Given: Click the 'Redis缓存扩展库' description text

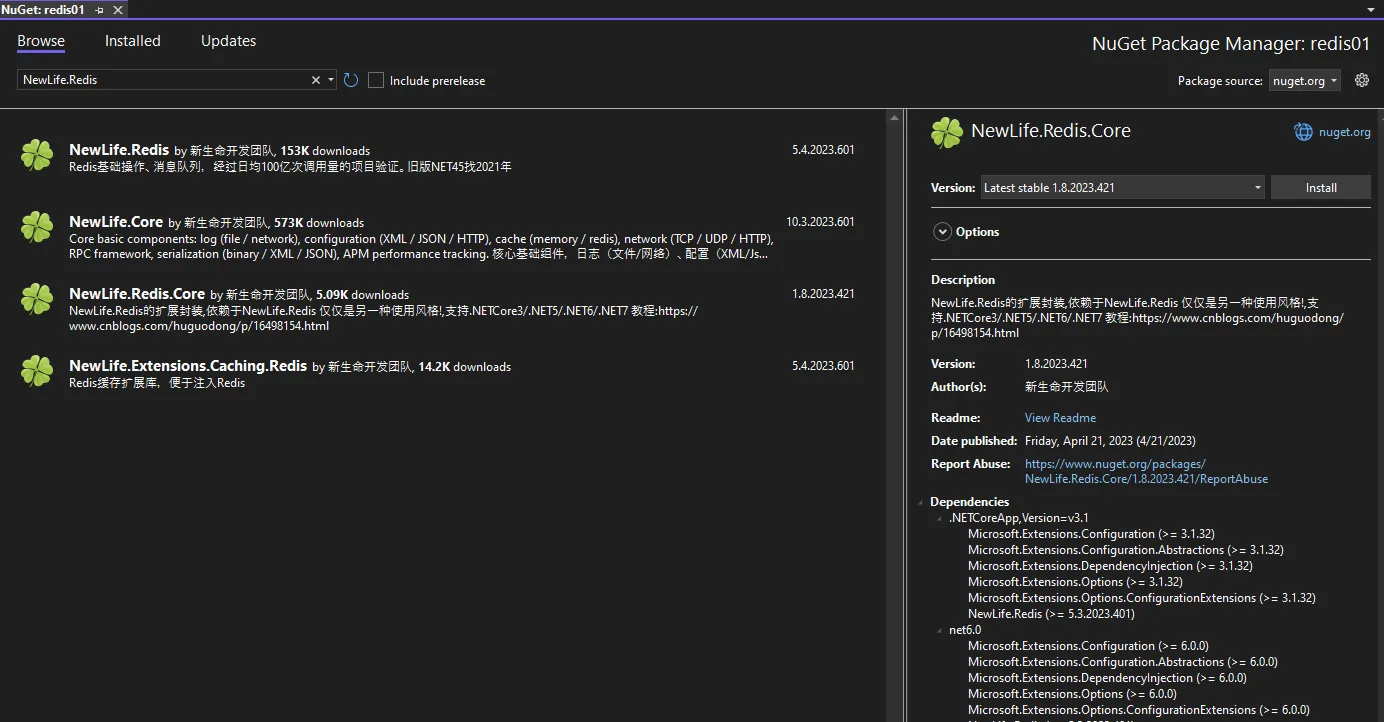Looking at the screenshot, I should (x=157, y=383).
